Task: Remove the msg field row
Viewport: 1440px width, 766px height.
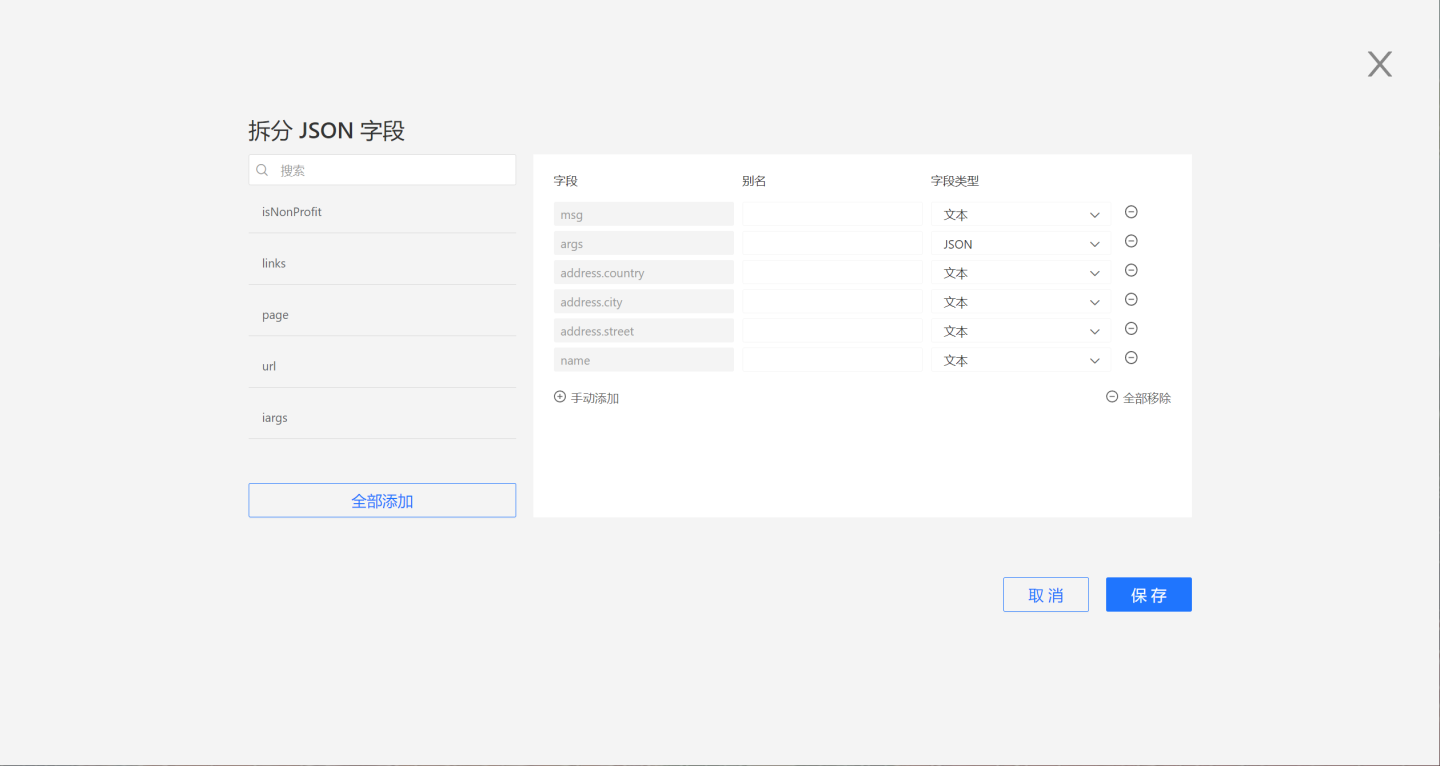Action: [x=1131, y=212]
